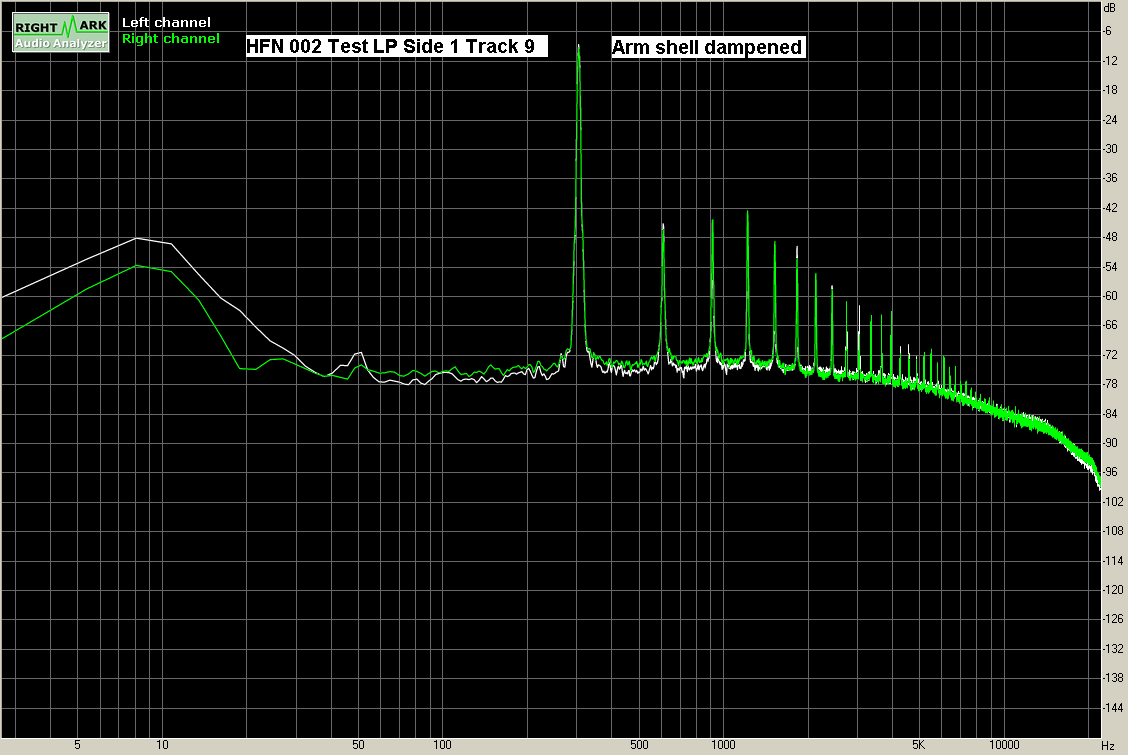The height and width of the screenshot is (755, 1128).
Task: Click the -144 dB axis value
Action: (1113, 708)
